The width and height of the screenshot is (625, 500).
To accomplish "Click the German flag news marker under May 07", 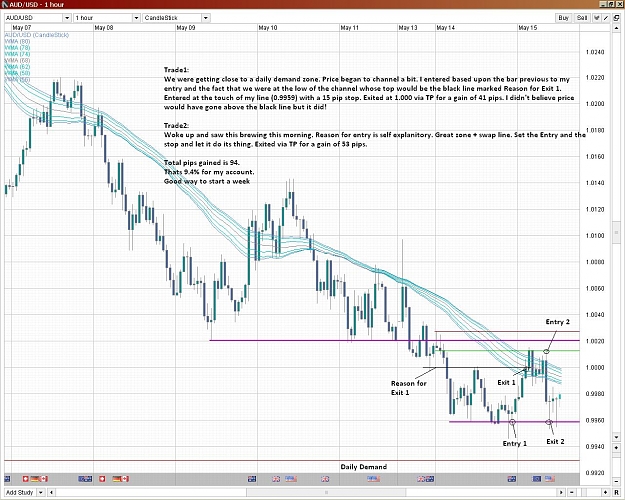I will [35, 478].
